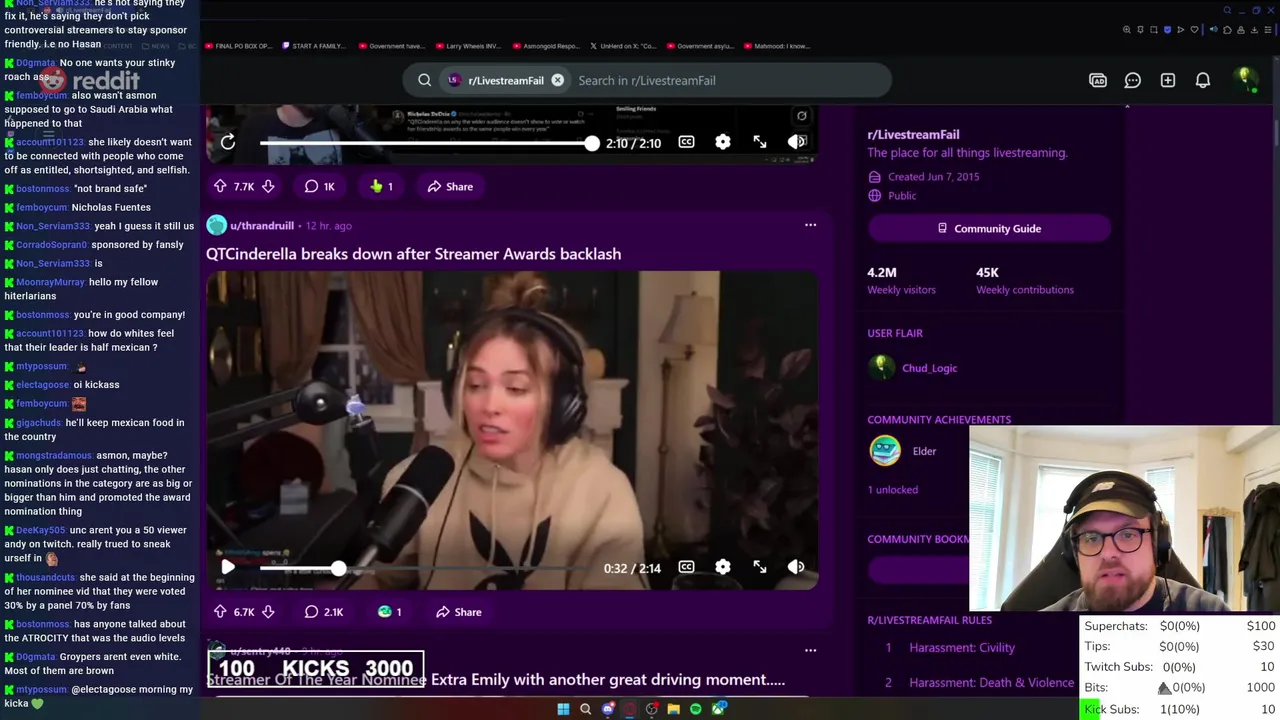Viewport: 1280px width, 720px height.
Task: Open the notifications bell
Action: coord(1203,80)
